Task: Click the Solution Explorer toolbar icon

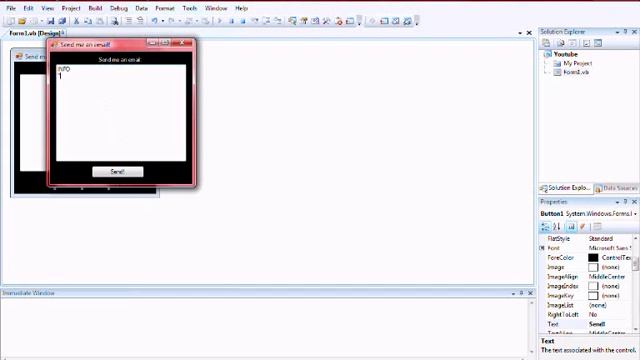Action: pyautogui.click(x=292, y=21)
